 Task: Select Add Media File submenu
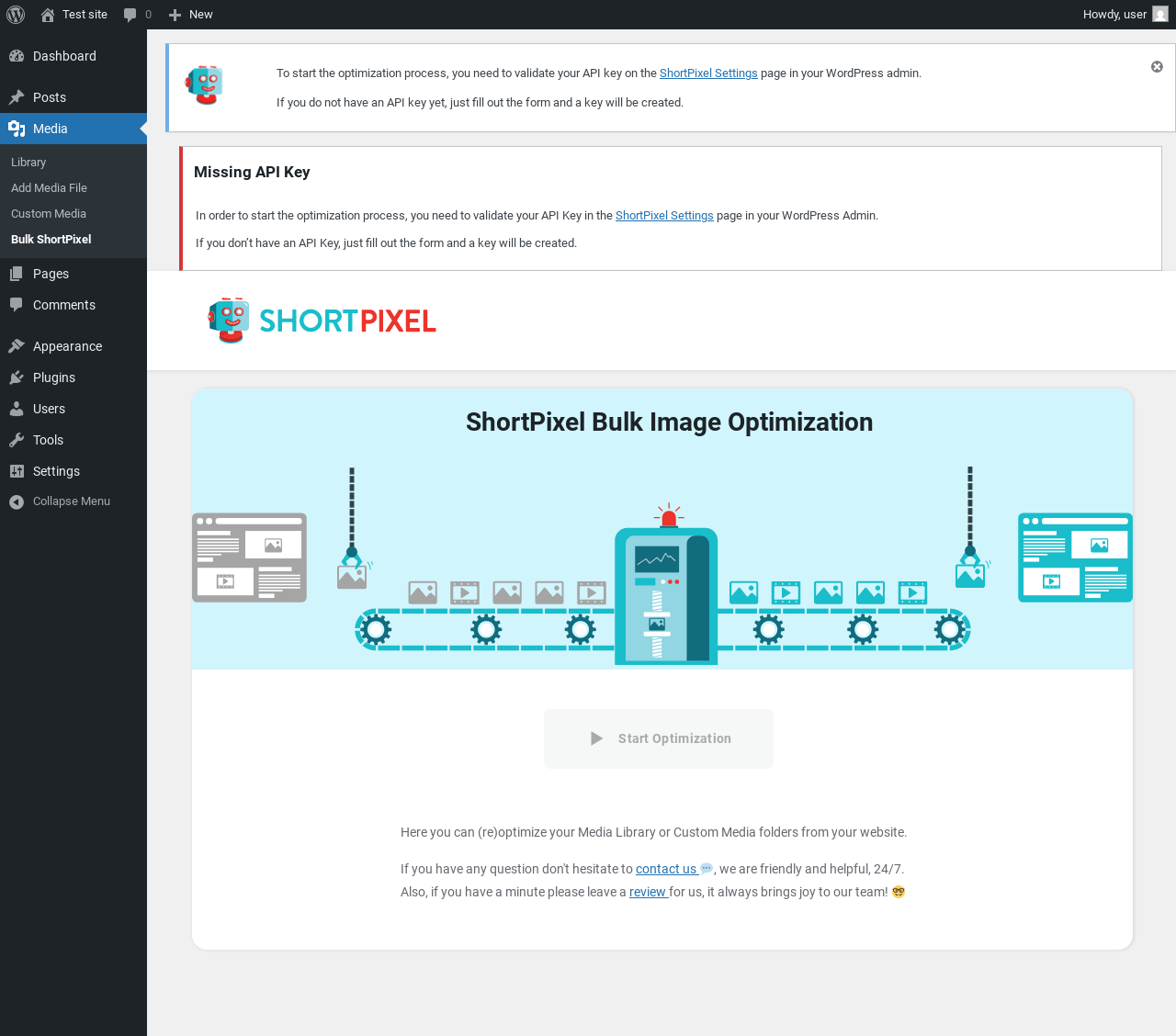click(49, 187)
